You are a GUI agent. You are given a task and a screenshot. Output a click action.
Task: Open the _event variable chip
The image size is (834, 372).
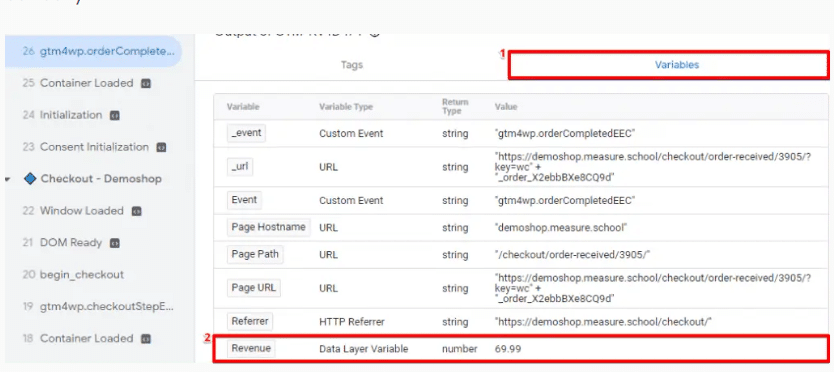click(x=246, y=133)
